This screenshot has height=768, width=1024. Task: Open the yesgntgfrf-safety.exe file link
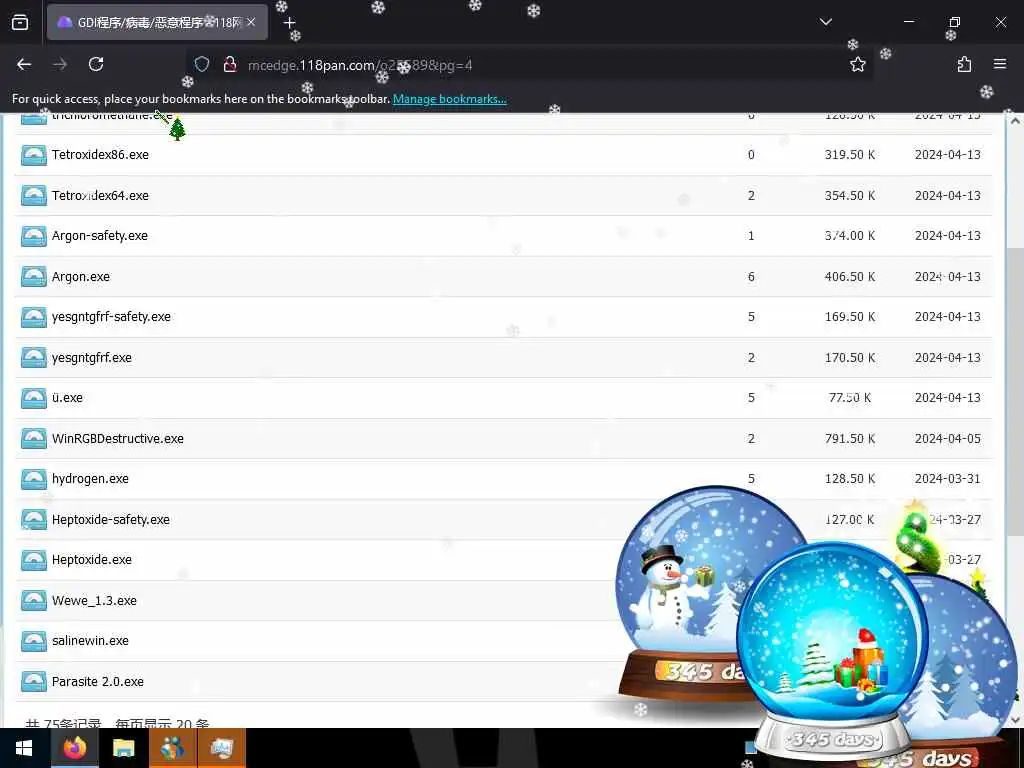point(111,317)
